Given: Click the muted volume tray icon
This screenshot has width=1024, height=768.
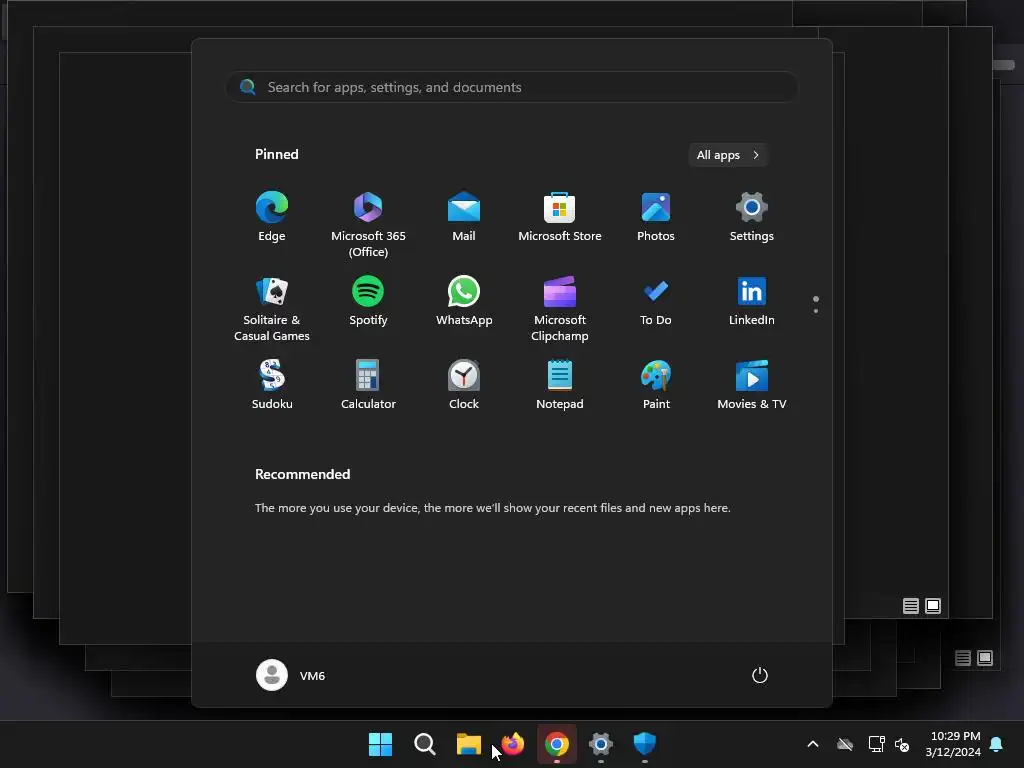Looking at the screenshot, I should 902,744.
